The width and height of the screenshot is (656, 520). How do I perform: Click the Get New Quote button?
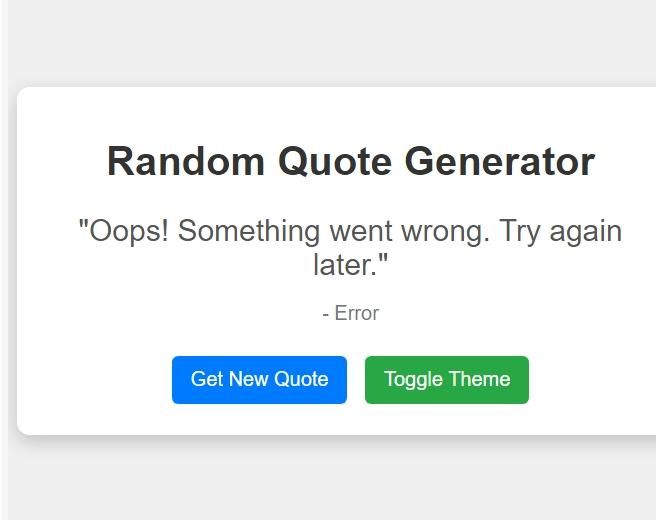[x=259, y=380]
